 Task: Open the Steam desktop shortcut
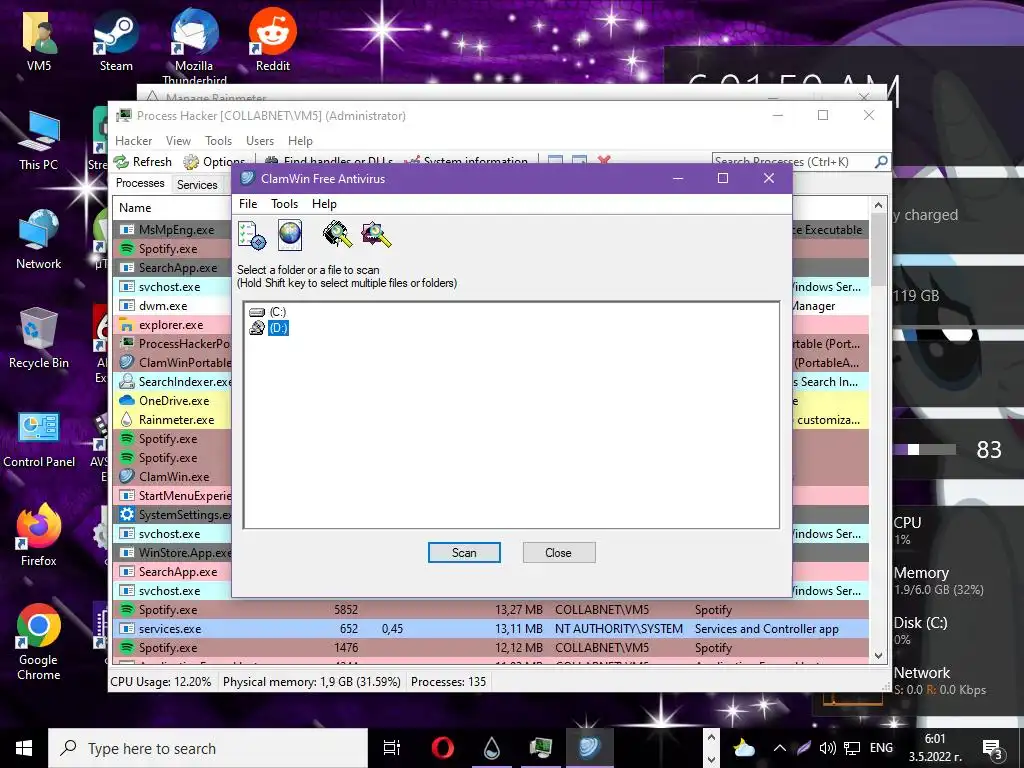point(116,42)
